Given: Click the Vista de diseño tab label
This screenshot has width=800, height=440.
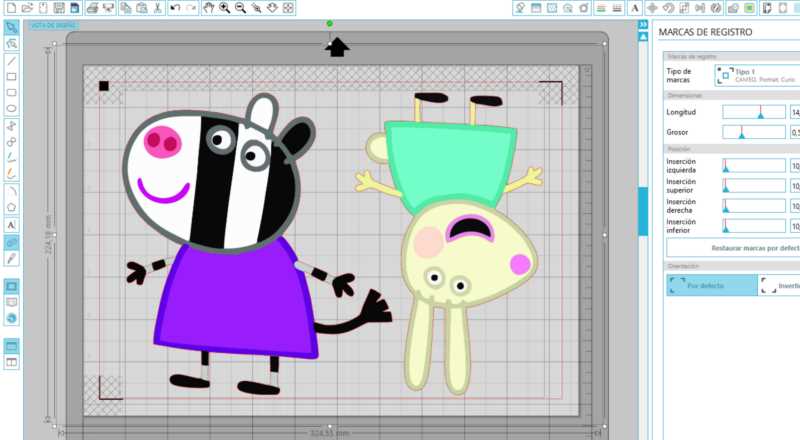Looking at the screenshot, I should [53, 25].
